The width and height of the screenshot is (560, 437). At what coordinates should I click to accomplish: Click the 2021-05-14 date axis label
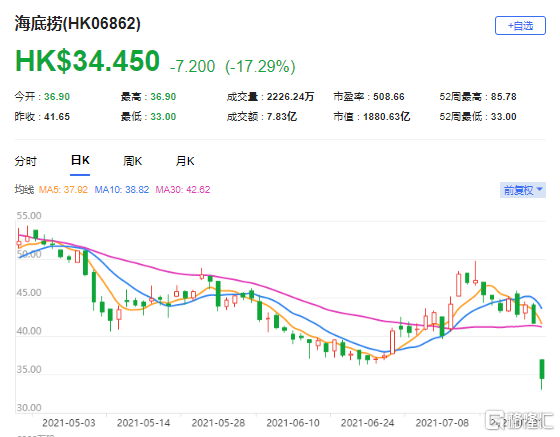pos(144,423)
